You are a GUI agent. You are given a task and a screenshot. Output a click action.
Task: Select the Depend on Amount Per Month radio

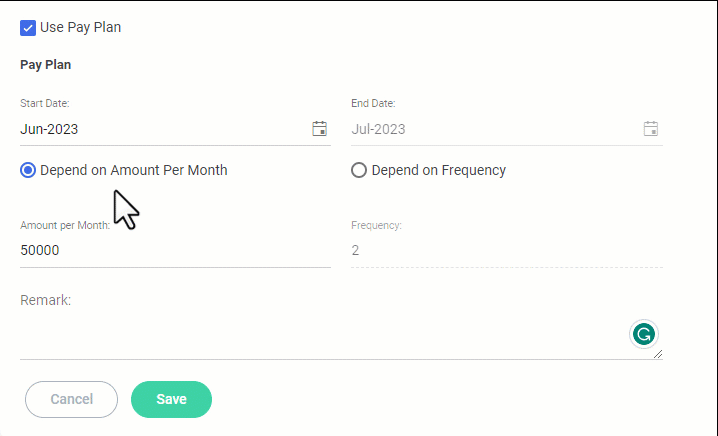[28, 170]
